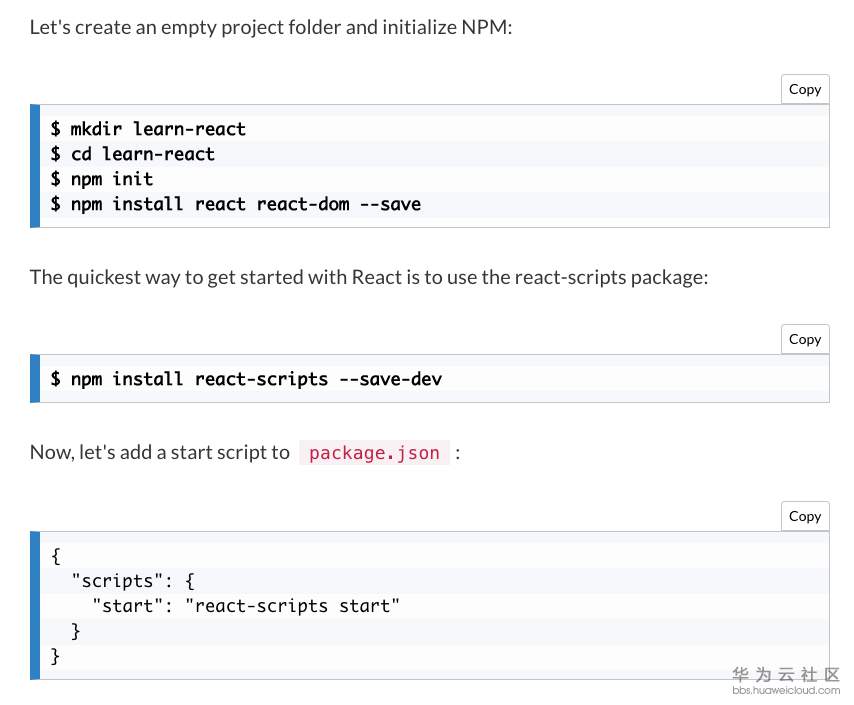This screenshot has height=705, width=854.
Task: Click the "scripts" key in the JSON
Action: click(x=109, y=580)
